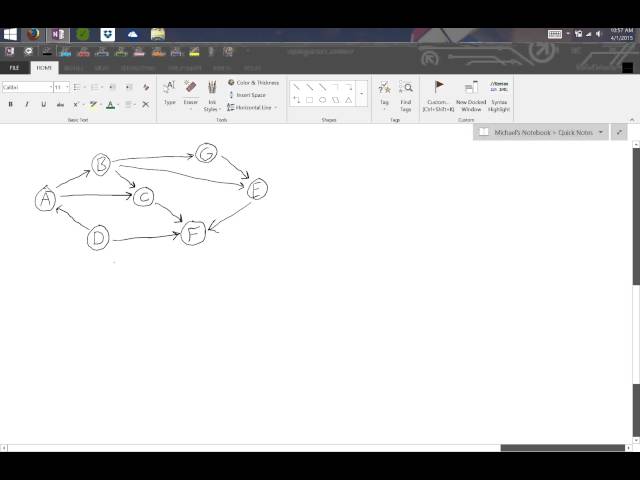Open Color & Thickness options
Screen dimensions: 640x480
point(253,82)
